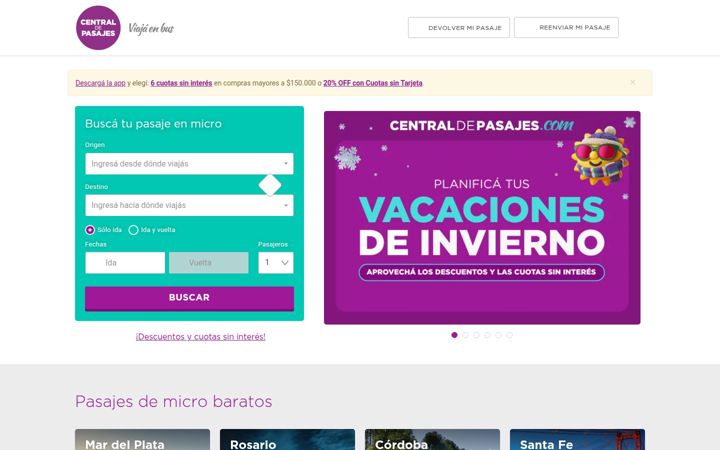720x450 pixels.
Task: Click the Pasajes de micro baratos heading
Action: coord(174,401)
